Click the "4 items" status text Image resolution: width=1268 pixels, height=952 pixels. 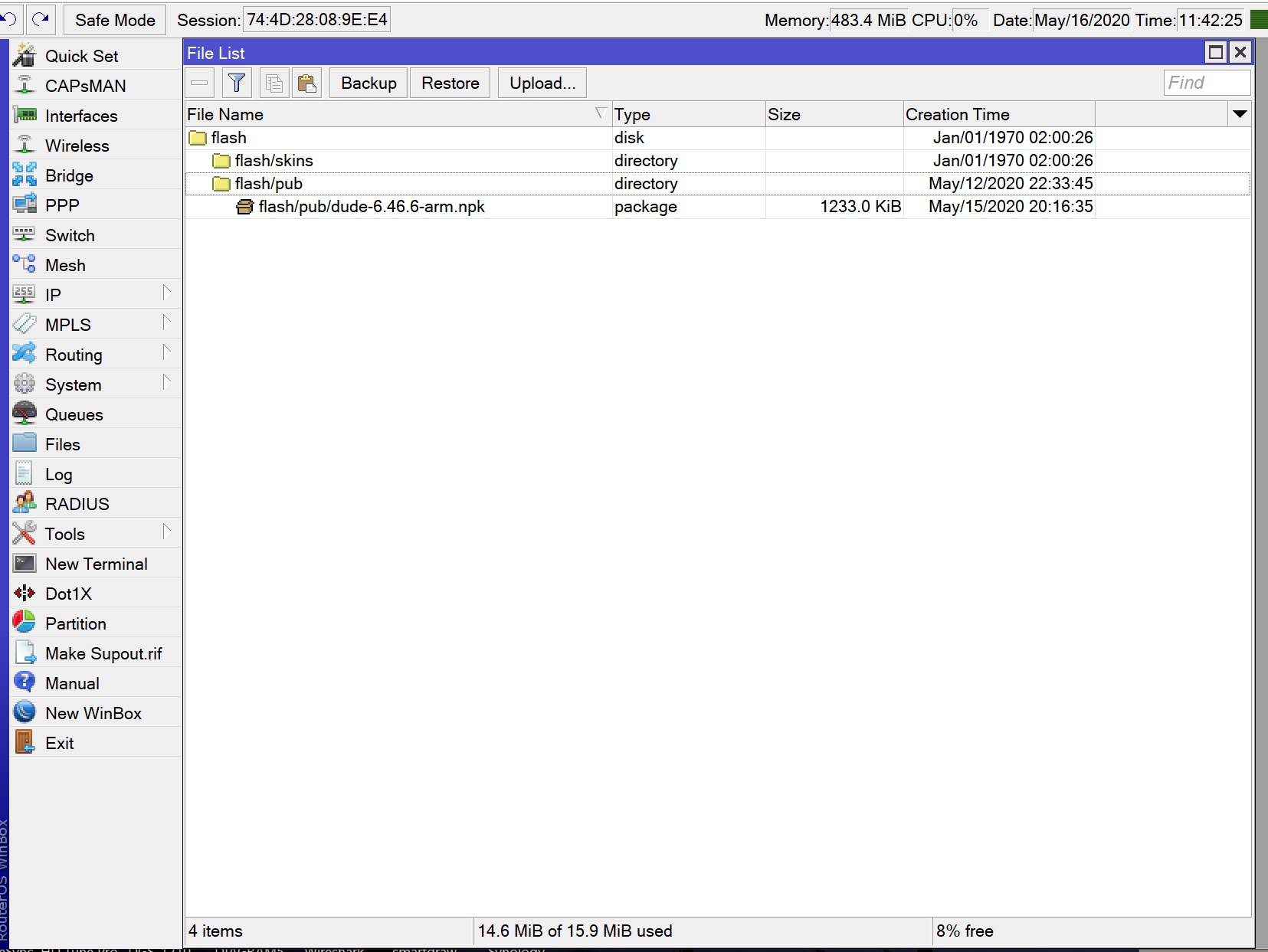[215, 931]
